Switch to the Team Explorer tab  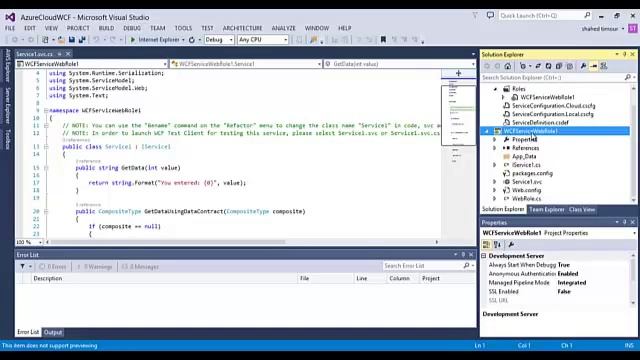[x=547, y=209]
